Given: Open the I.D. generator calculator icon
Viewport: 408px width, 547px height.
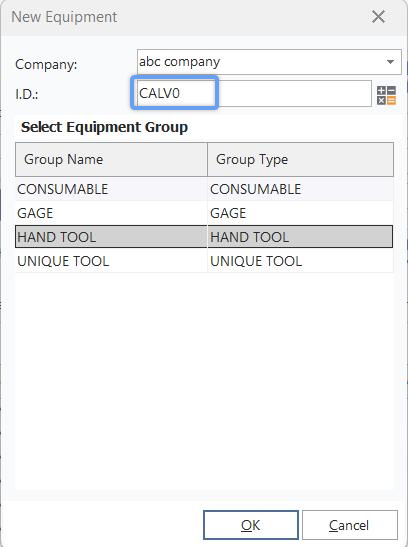Looking at the screenshot, I should tap(386, 96).
